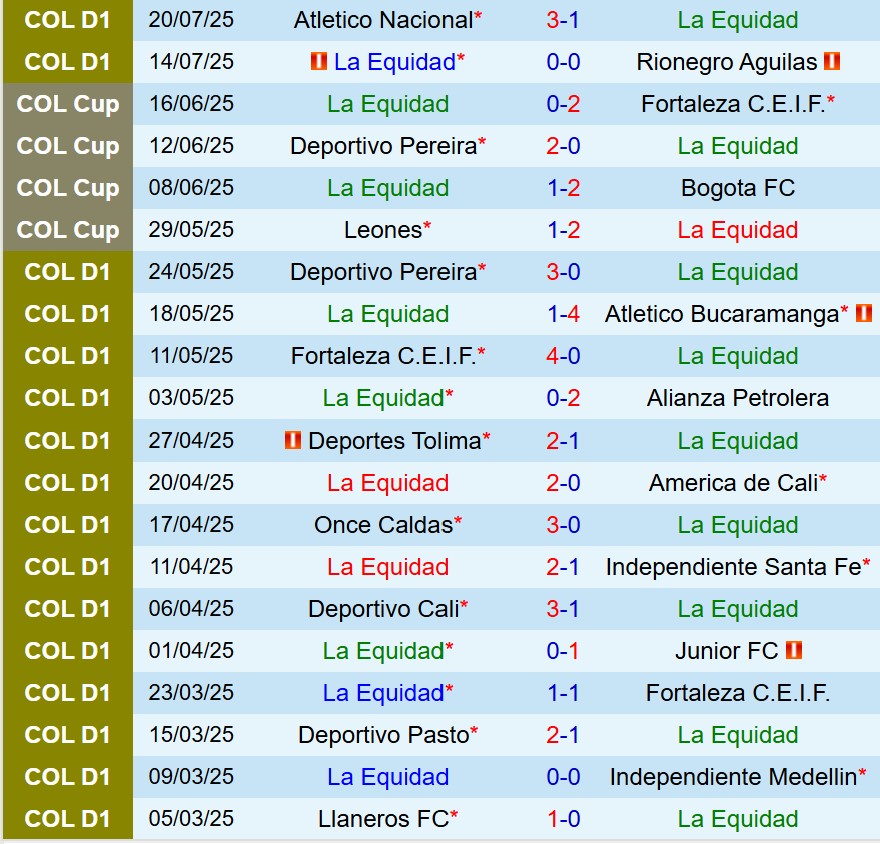Select the Alianza Petrolera team name

pos(738,398)
